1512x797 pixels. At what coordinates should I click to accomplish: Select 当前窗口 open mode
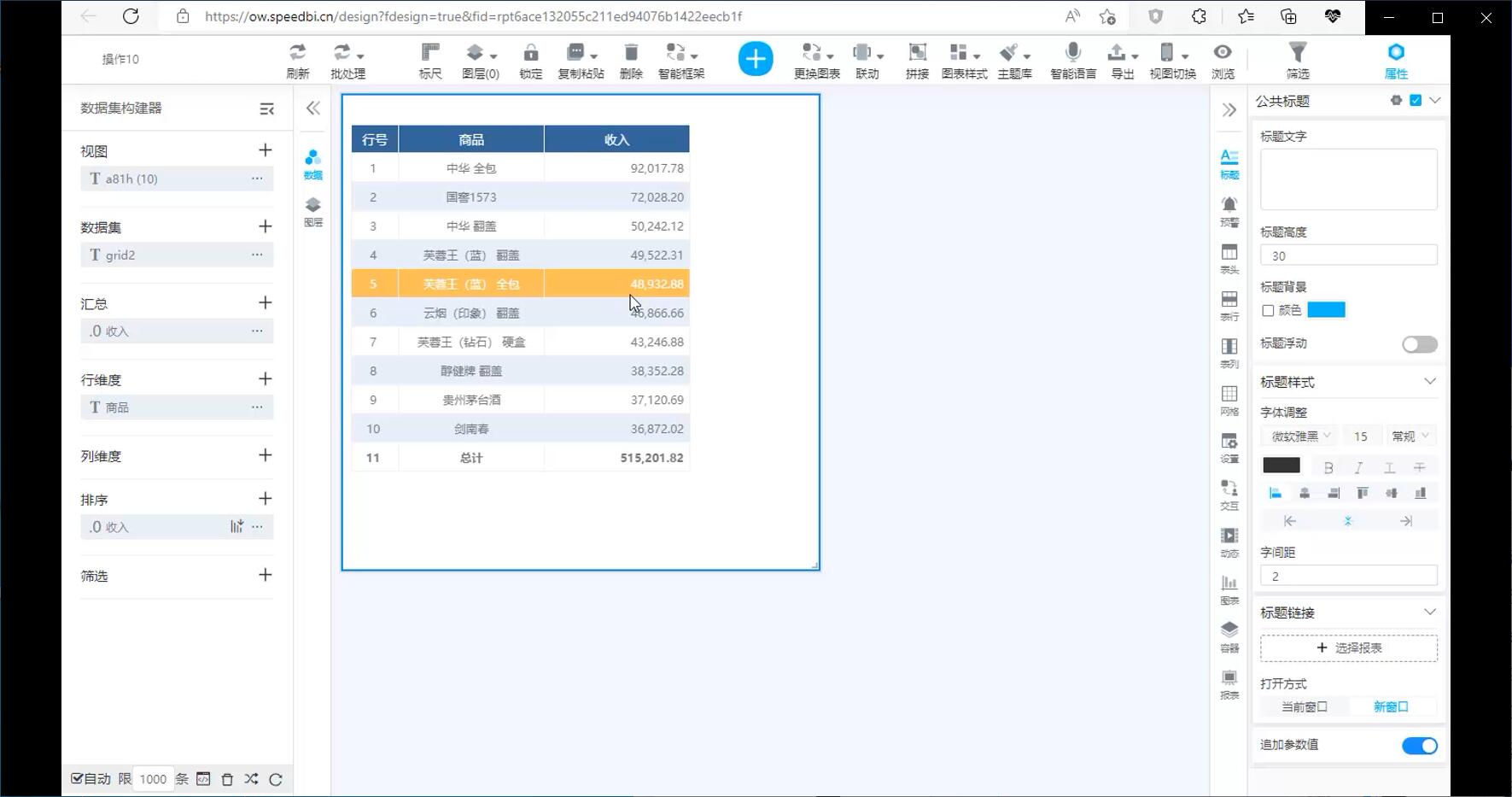tap(1304, 707)
